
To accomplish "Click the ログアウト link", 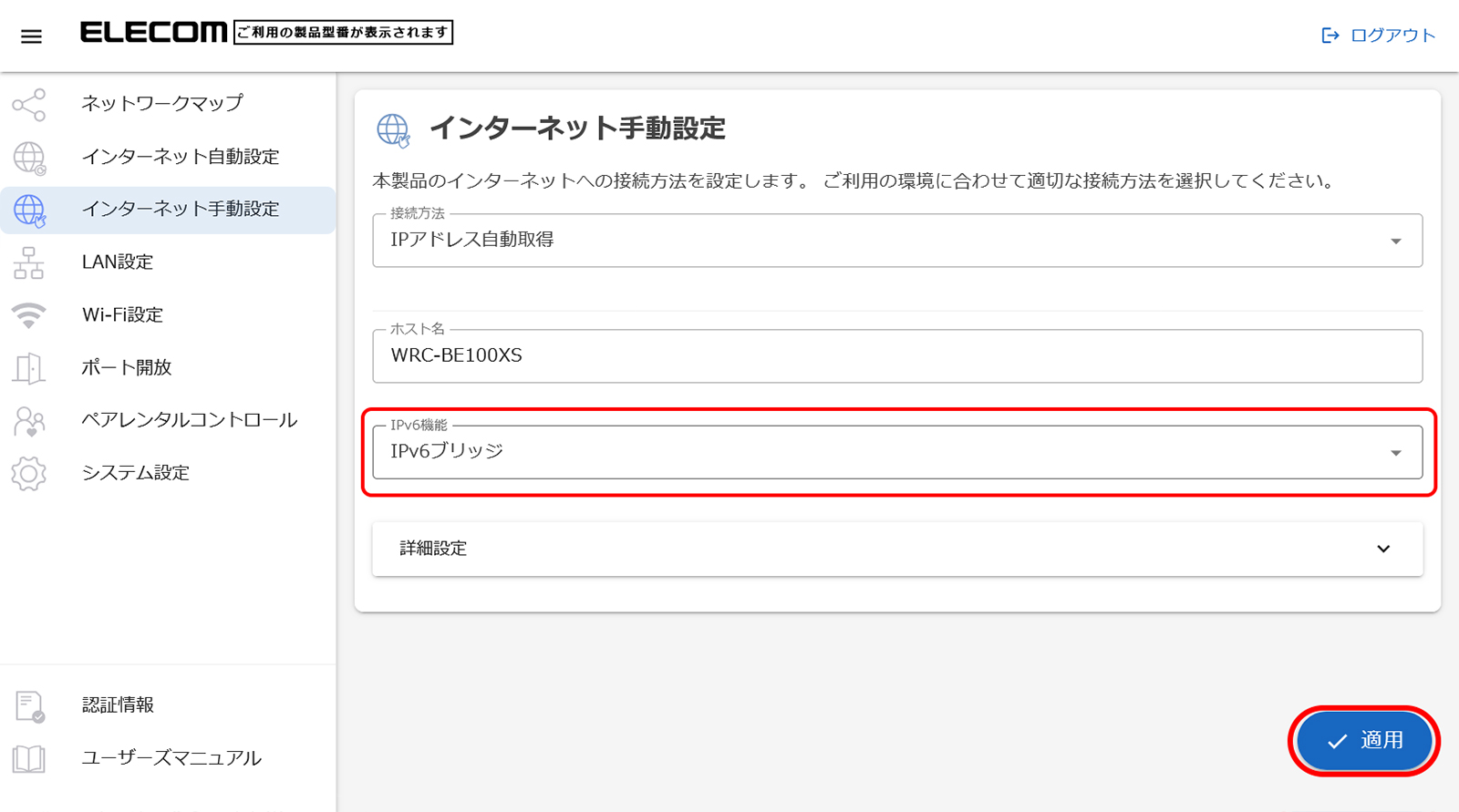I will click(1379, 36).
